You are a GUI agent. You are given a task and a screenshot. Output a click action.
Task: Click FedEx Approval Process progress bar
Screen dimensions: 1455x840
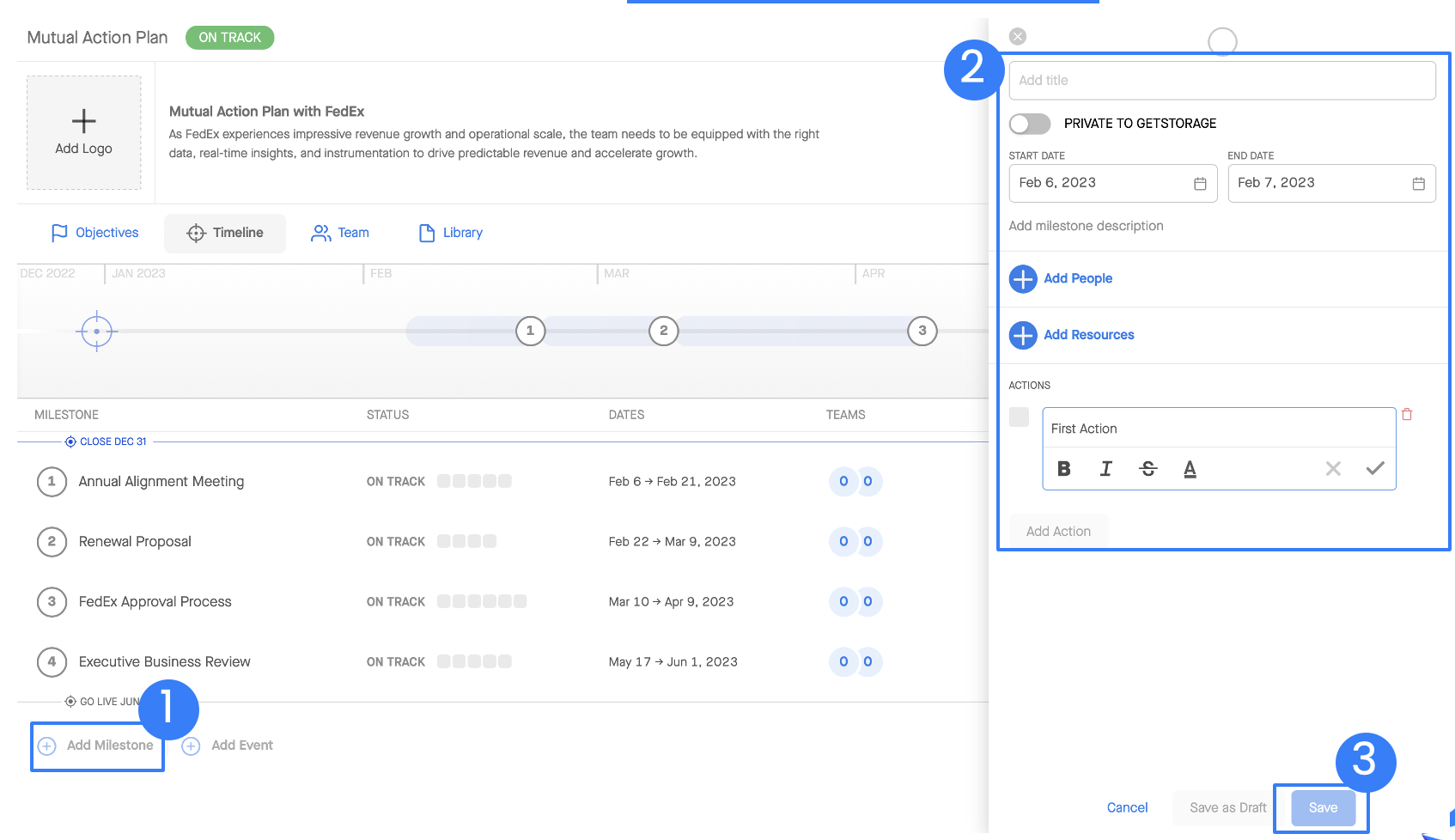pyautogui.click(x=482, y=601)
